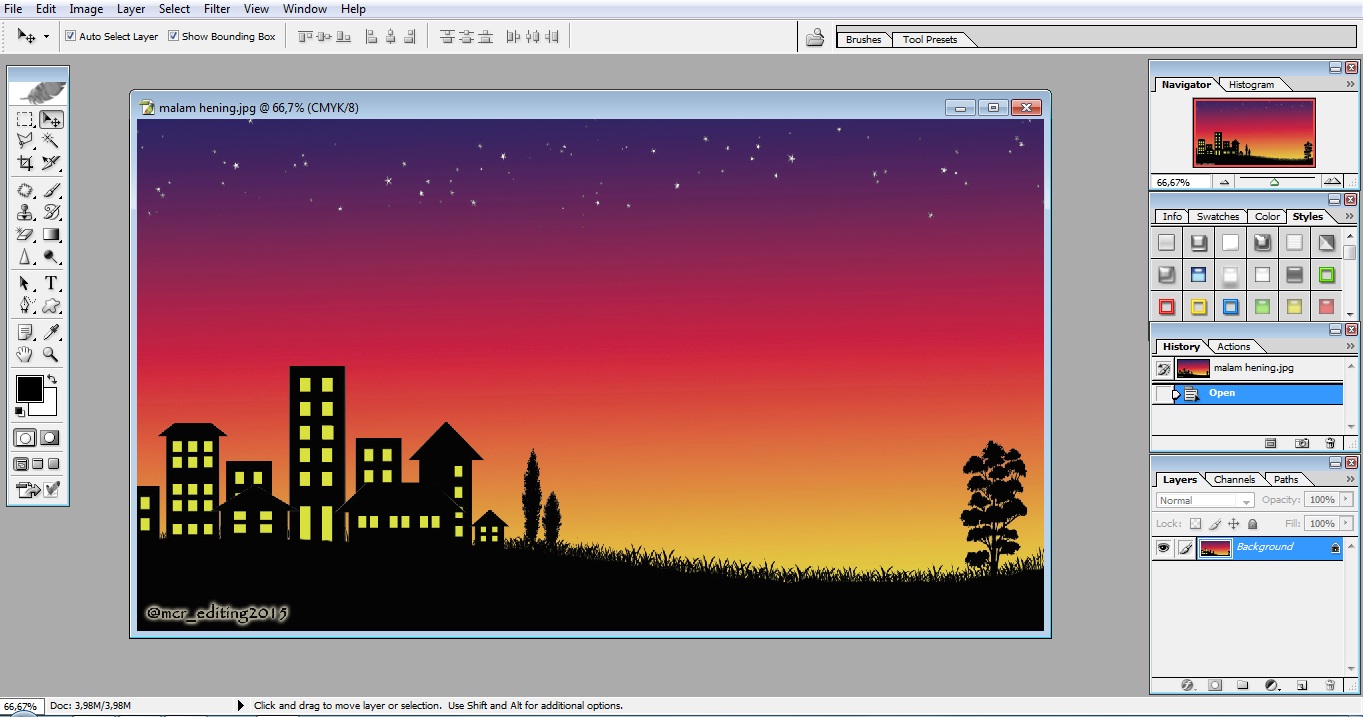Select the Type tool

click(51, 284)
